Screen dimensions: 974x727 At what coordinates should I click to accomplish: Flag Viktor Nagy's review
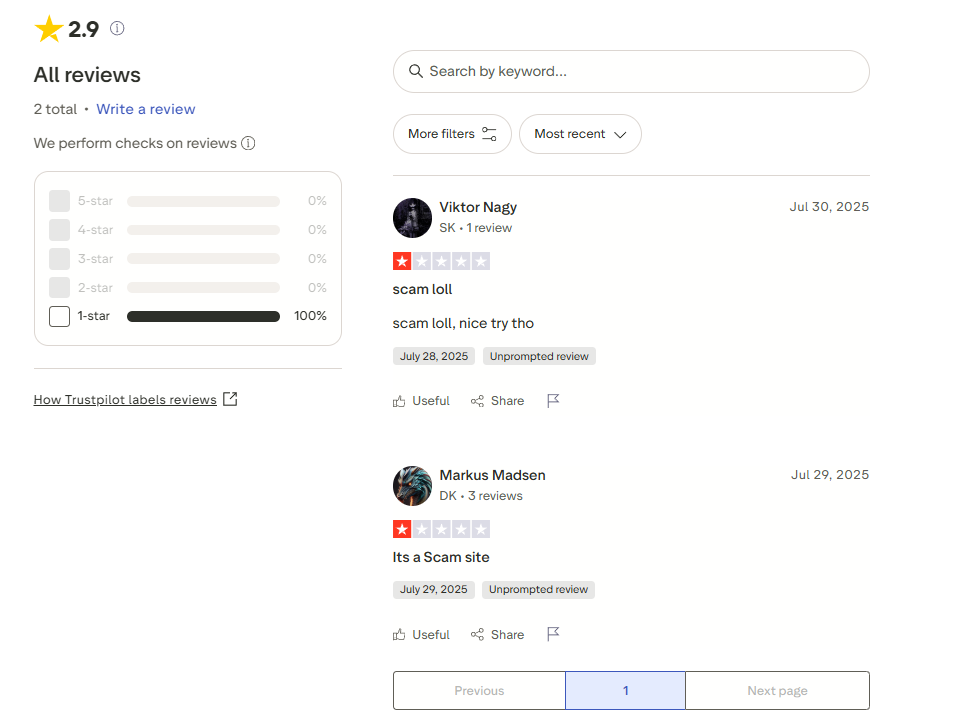[553, 401]
